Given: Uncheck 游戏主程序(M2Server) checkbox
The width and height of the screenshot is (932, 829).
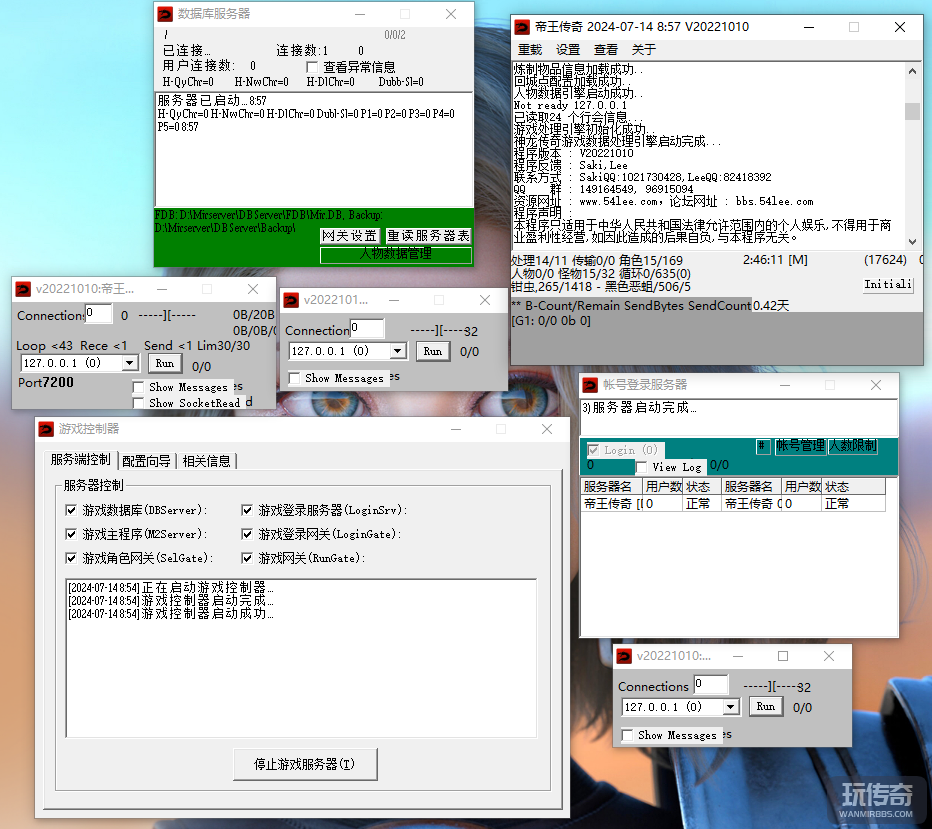Looking at the screenshot, I should click(71, 534).
